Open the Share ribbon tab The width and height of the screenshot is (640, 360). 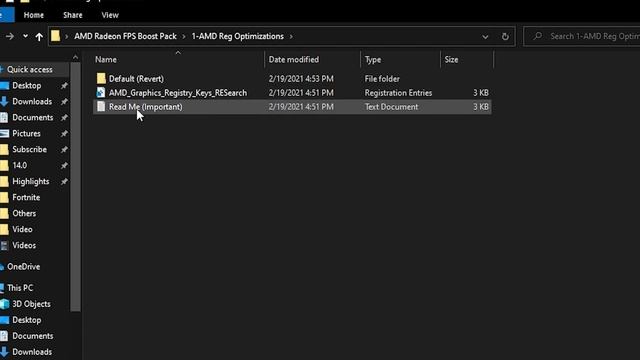(x=73, y=15)
